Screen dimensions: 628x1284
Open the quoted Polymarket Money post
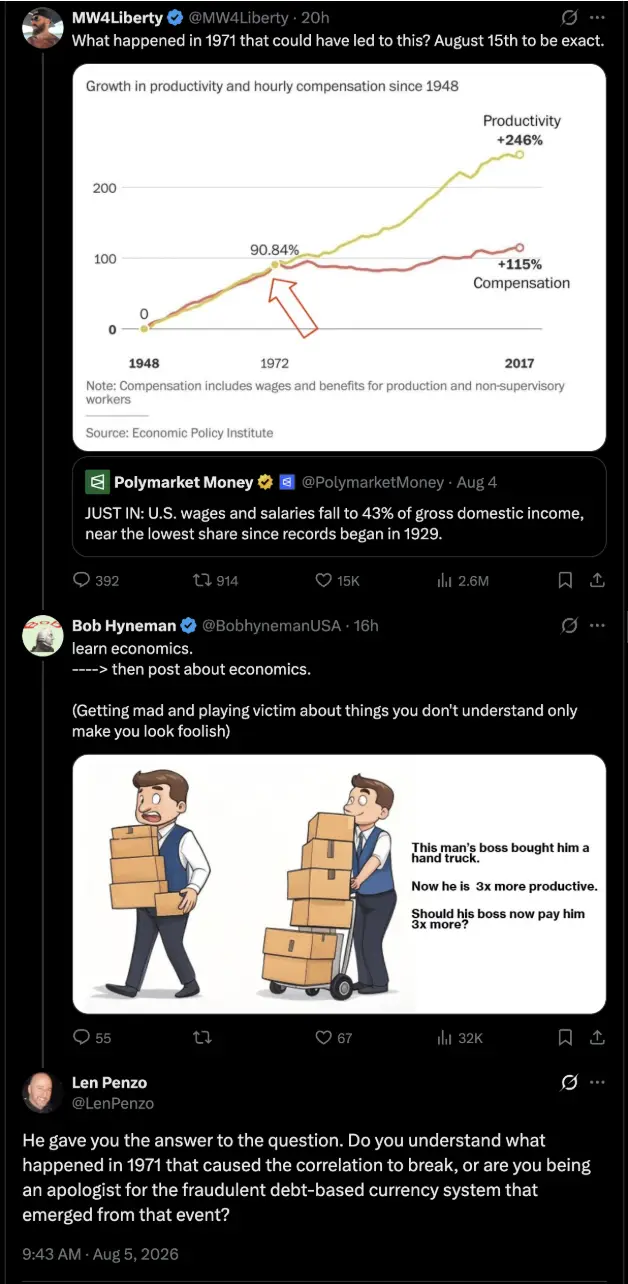pos(339,506)
